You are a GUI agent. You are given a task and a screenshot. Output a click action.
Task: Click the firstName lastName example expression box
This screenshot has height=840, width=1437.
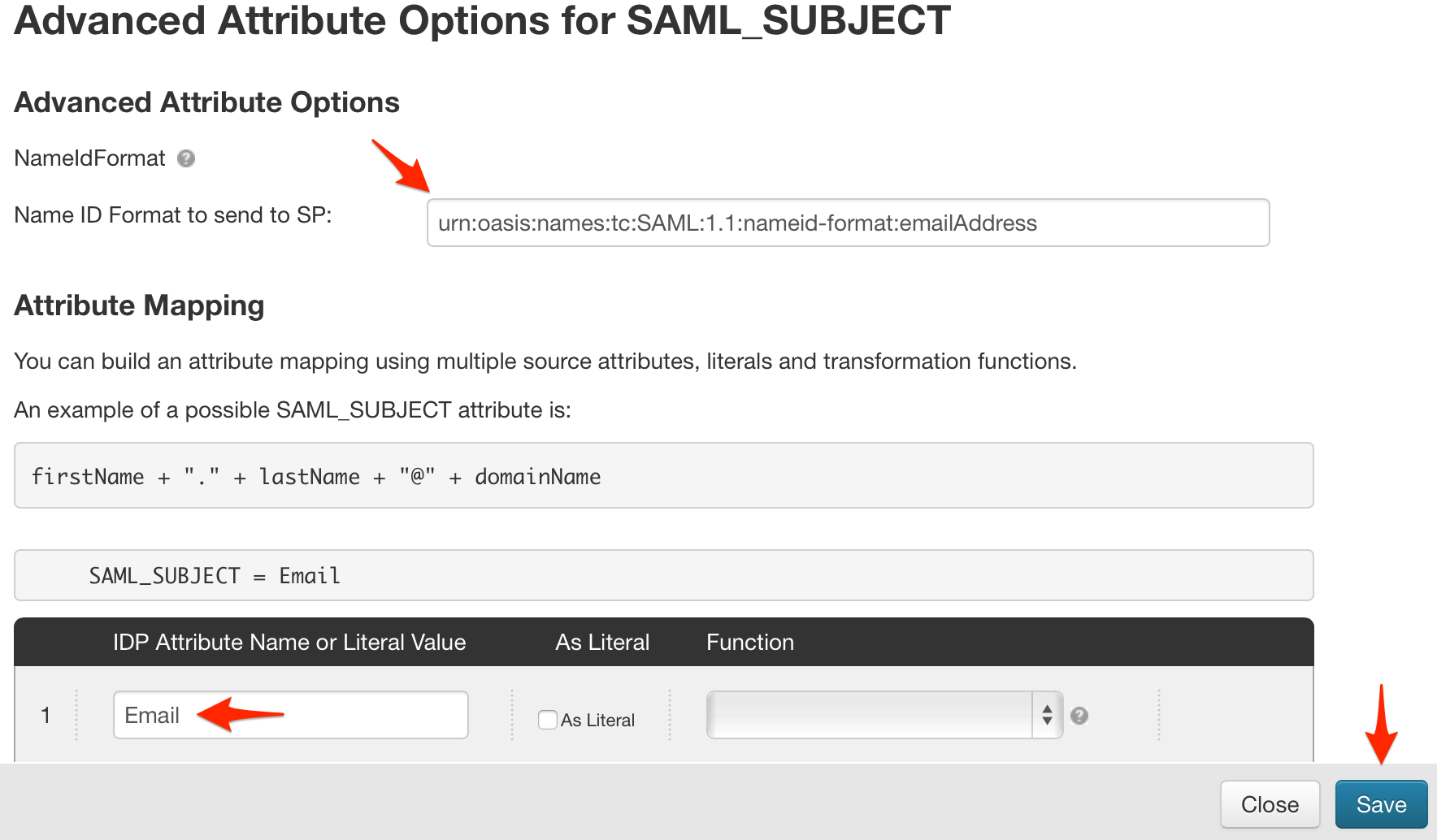tap(663, 476)
